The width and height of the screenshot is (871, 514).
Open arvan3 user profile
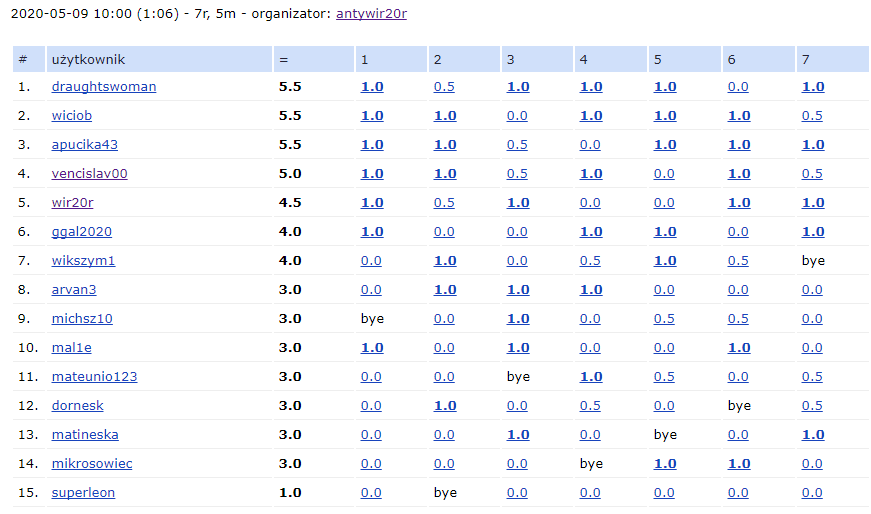(x=74, y=290)
